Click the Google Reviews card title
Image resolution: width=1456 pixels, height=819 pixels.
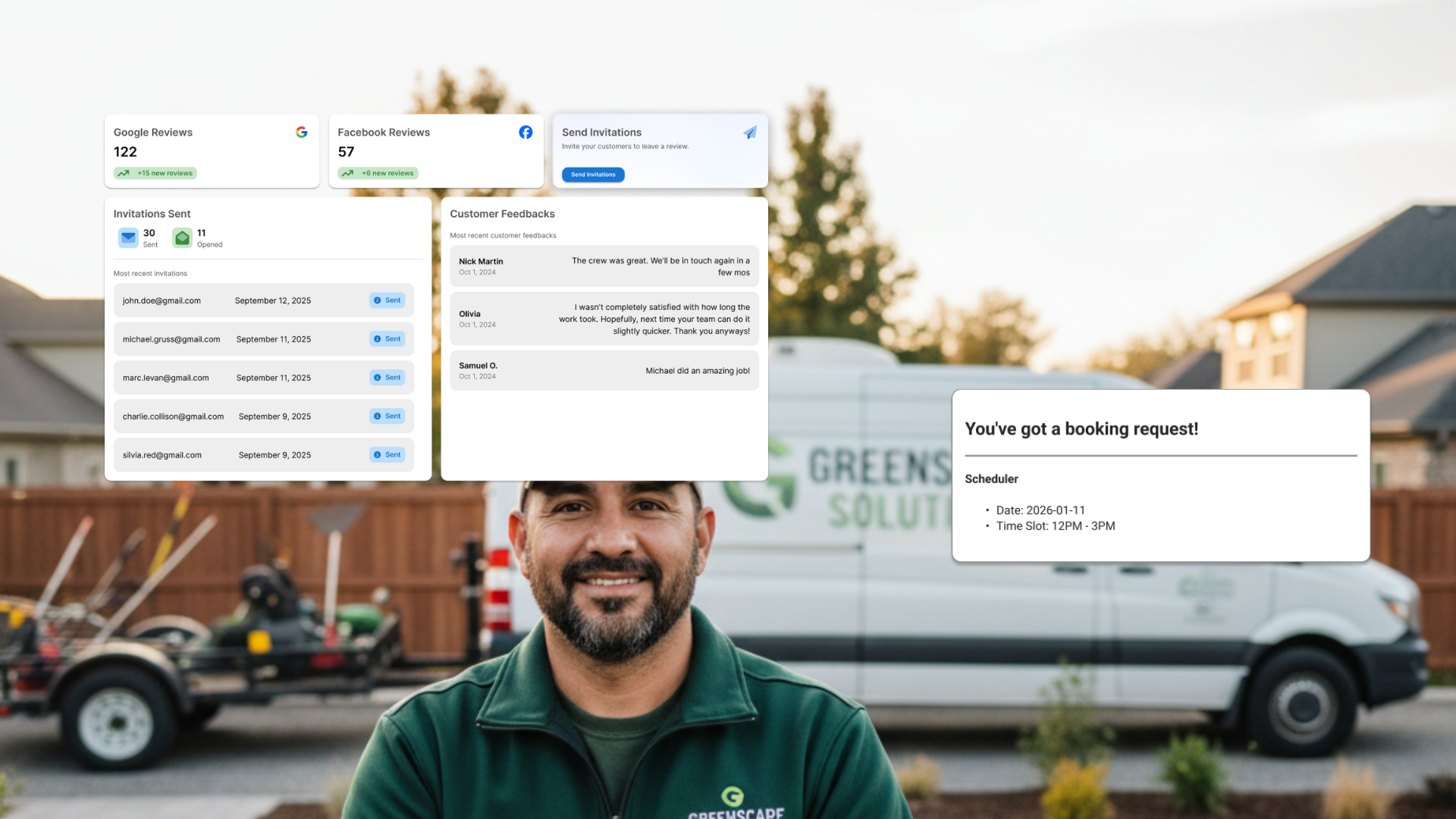coord(153,133)
